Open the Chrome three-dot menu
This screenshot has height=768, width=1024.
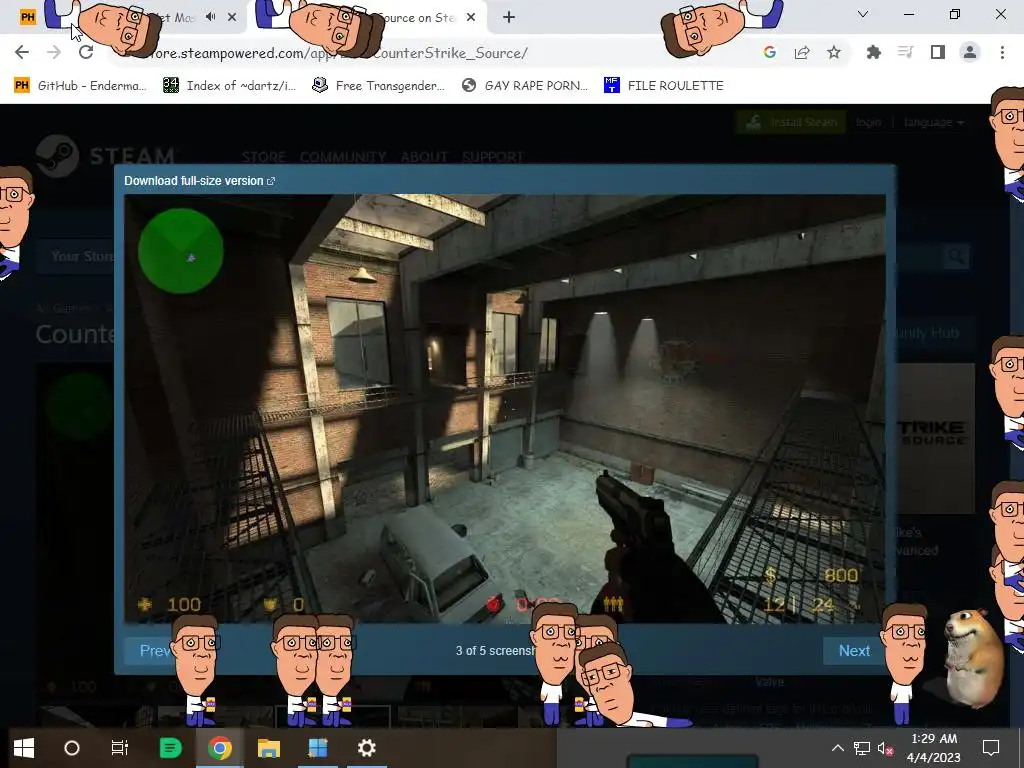pos(1002,52)
